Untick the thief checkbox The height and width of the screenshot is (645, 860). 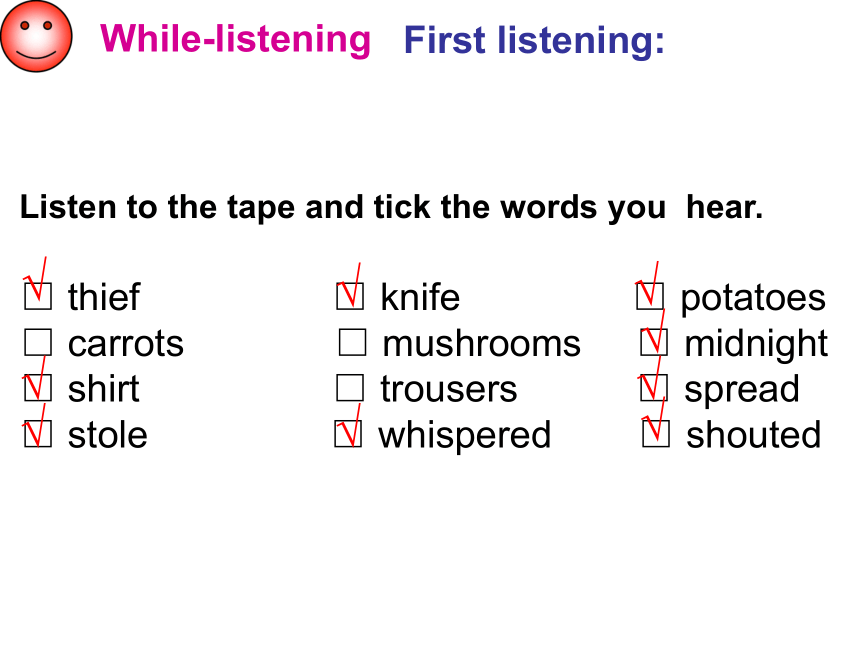(38, 296)
